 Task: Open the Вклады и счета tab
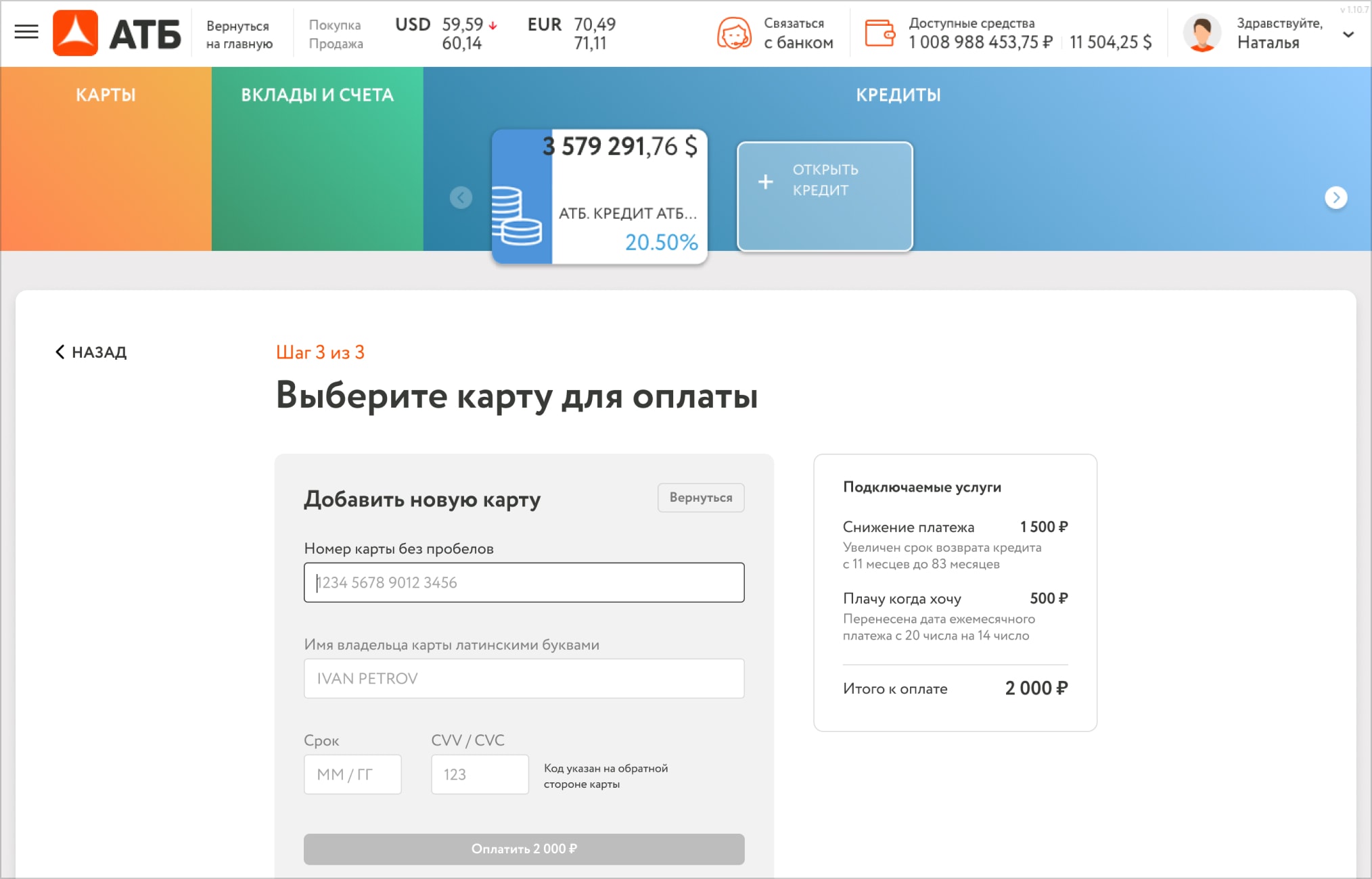(x=317, y=95)
